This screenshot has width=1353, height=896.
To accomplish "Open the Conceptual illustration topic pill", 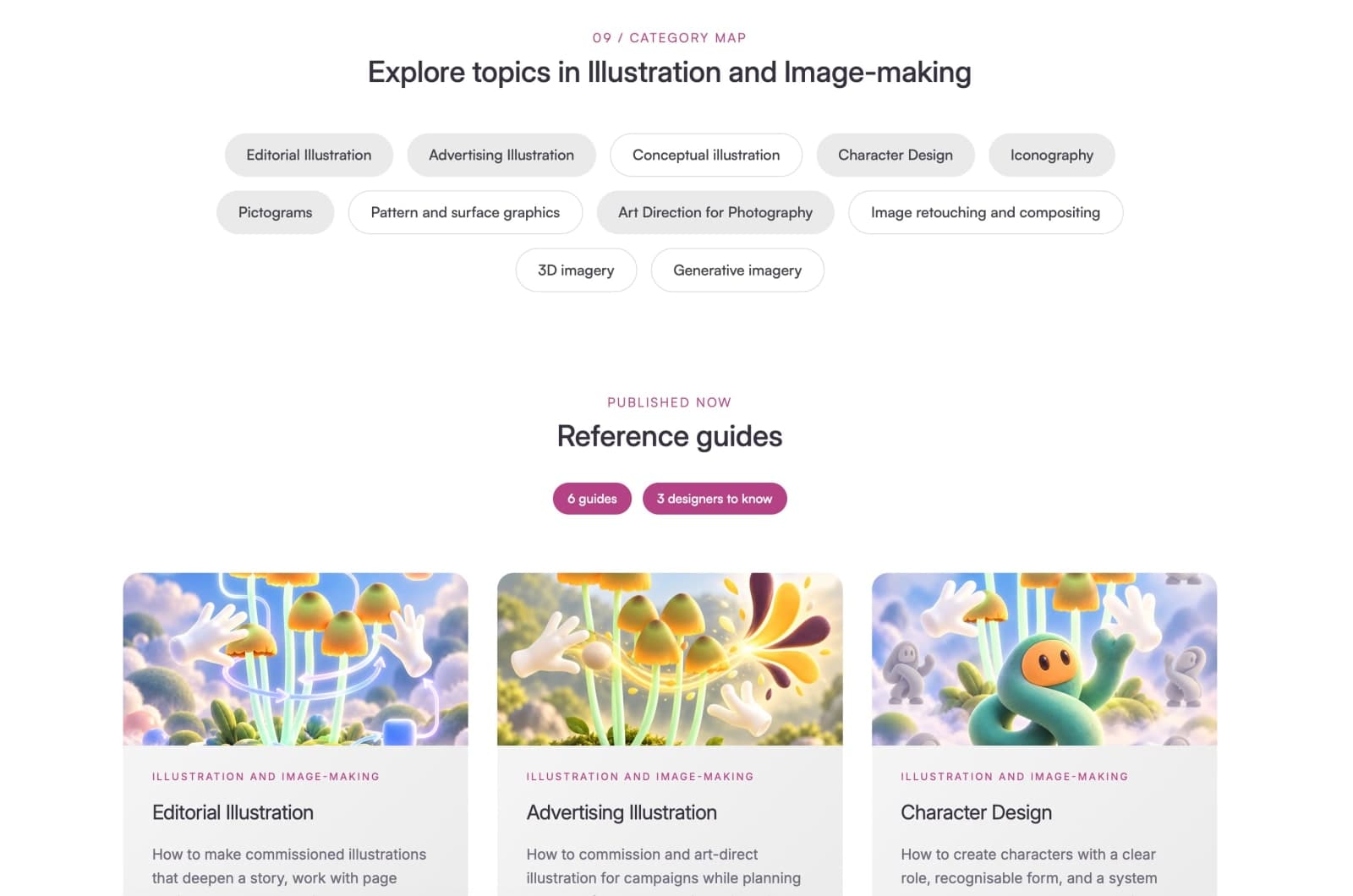I will pyautogui.click(x=706, y=155).
